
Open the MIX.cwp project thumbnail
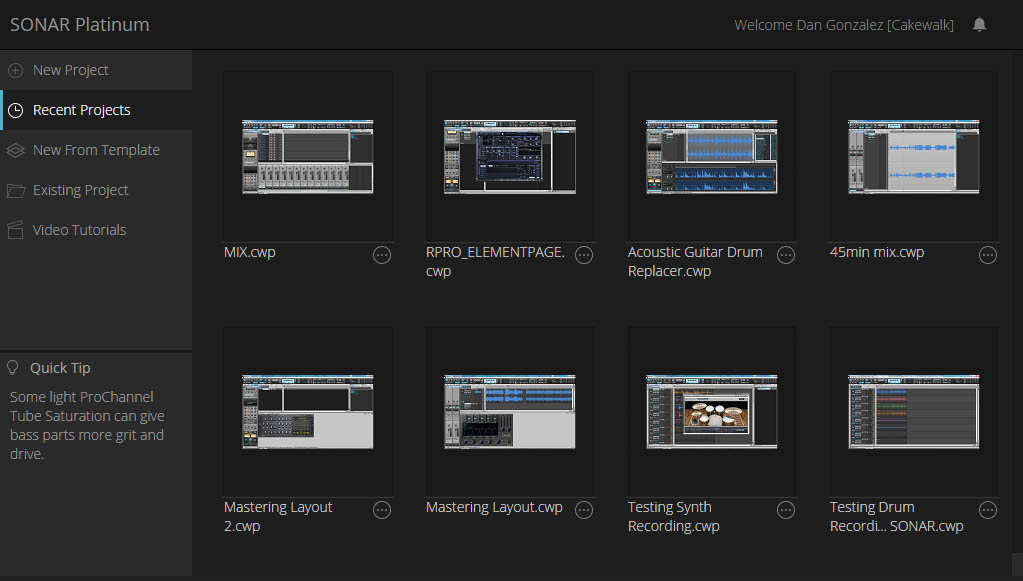307,156
